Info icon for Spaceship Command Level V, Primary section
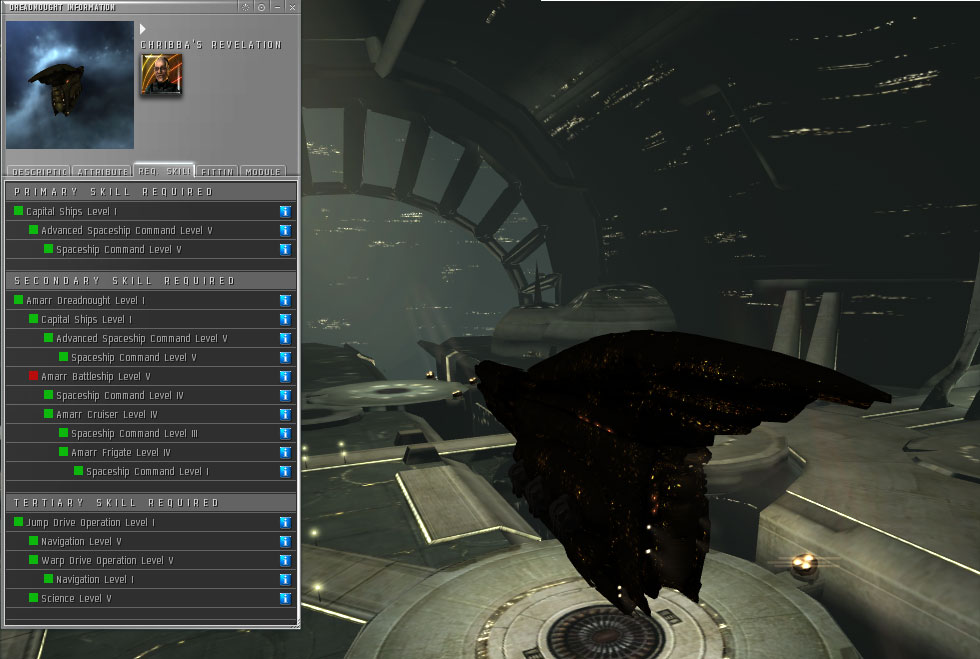 [x=285, y=249]
